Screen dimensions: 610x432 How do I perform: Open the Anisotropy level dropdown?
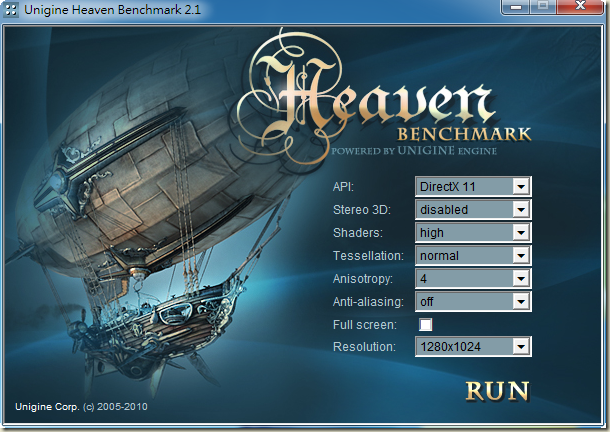coord(473,278)
